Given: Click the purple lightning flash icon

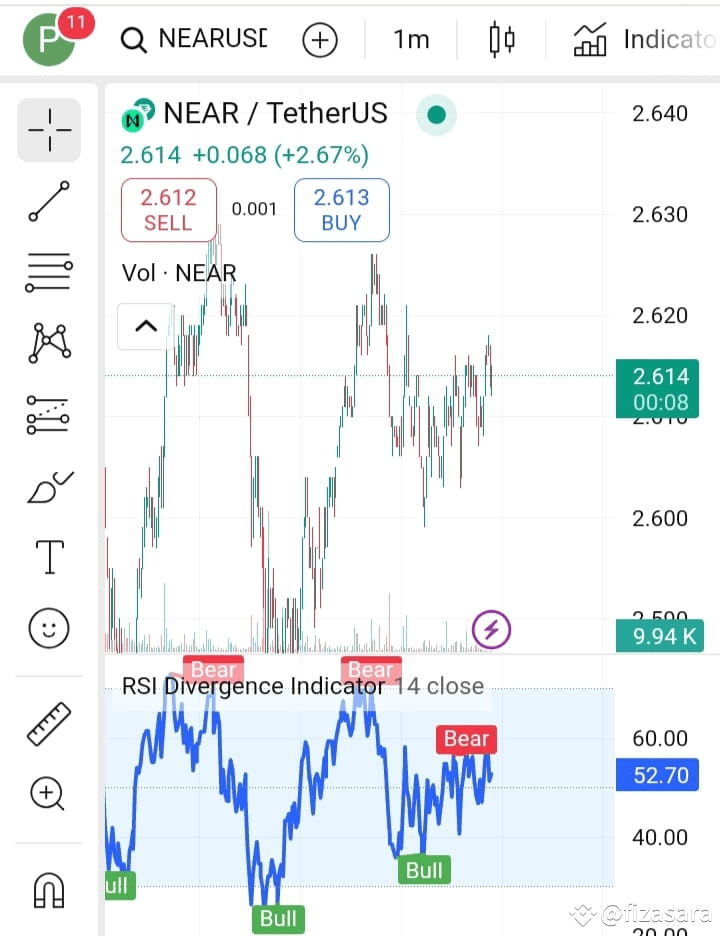Looking at the screenshot, I should (491, 629).
